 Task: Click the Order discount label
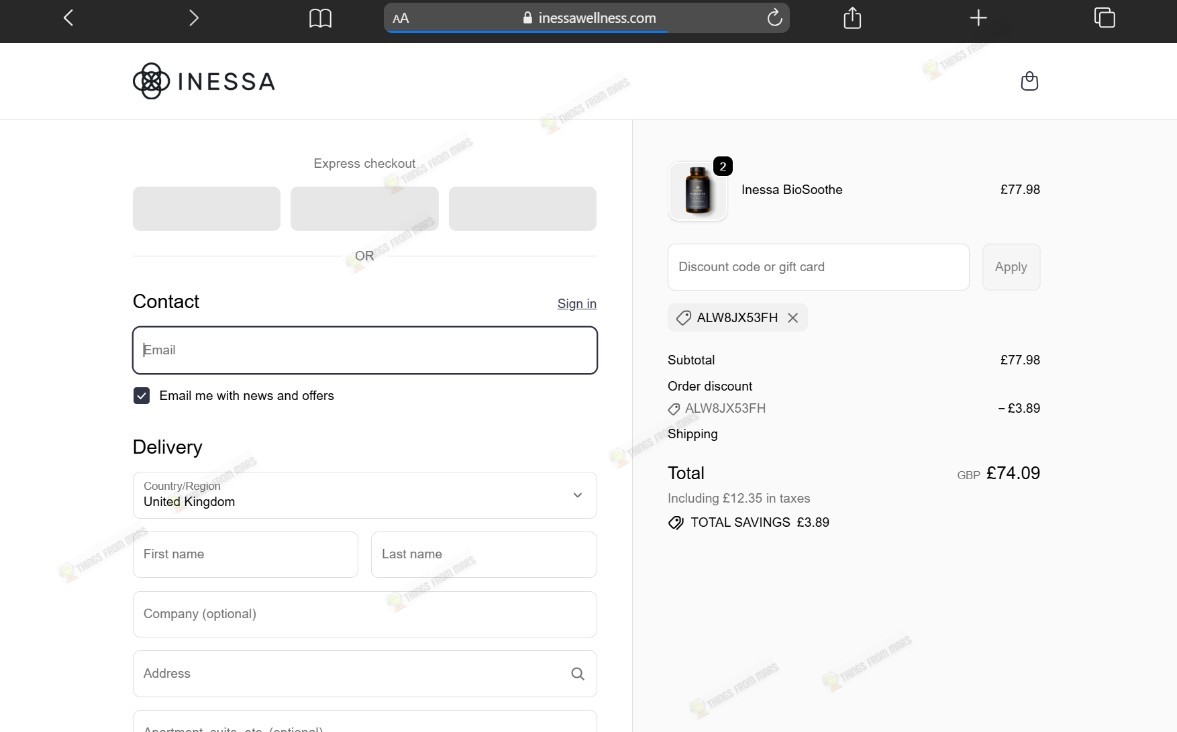point(709,386)
